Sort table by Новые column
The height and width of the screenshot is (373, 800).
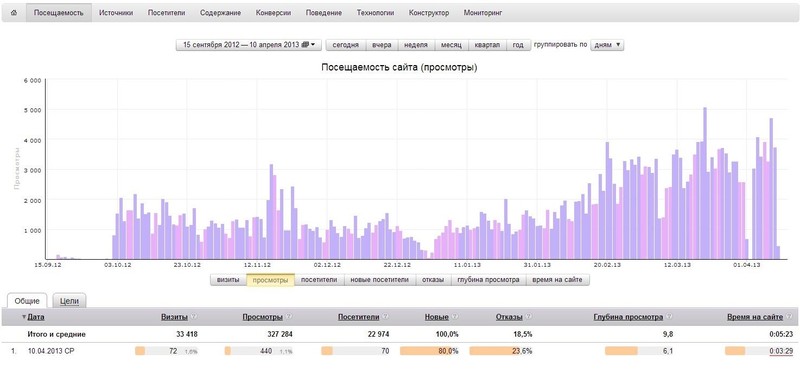coord(437,317)
